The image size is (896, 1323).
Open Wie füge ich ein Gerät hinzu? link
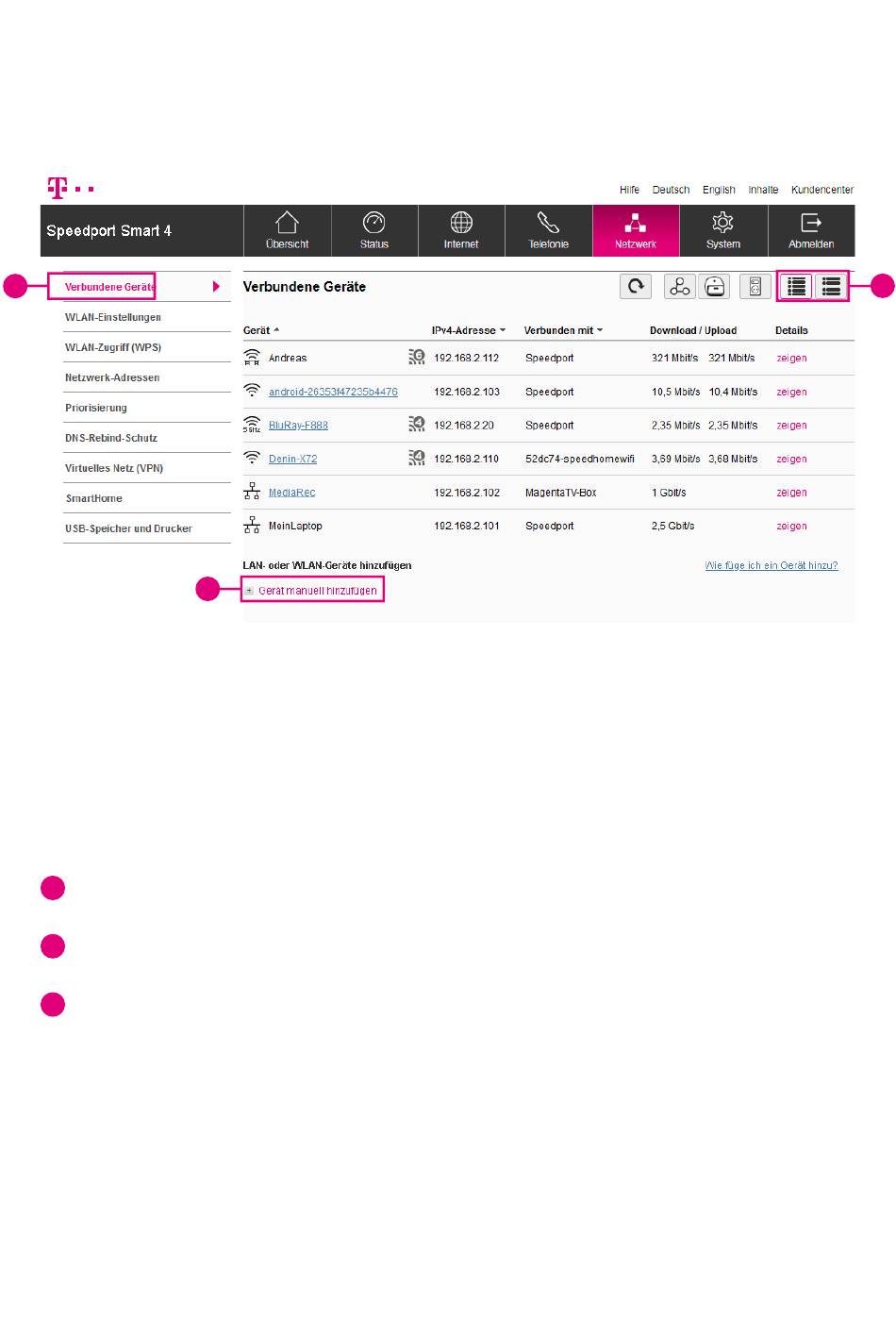772,565
